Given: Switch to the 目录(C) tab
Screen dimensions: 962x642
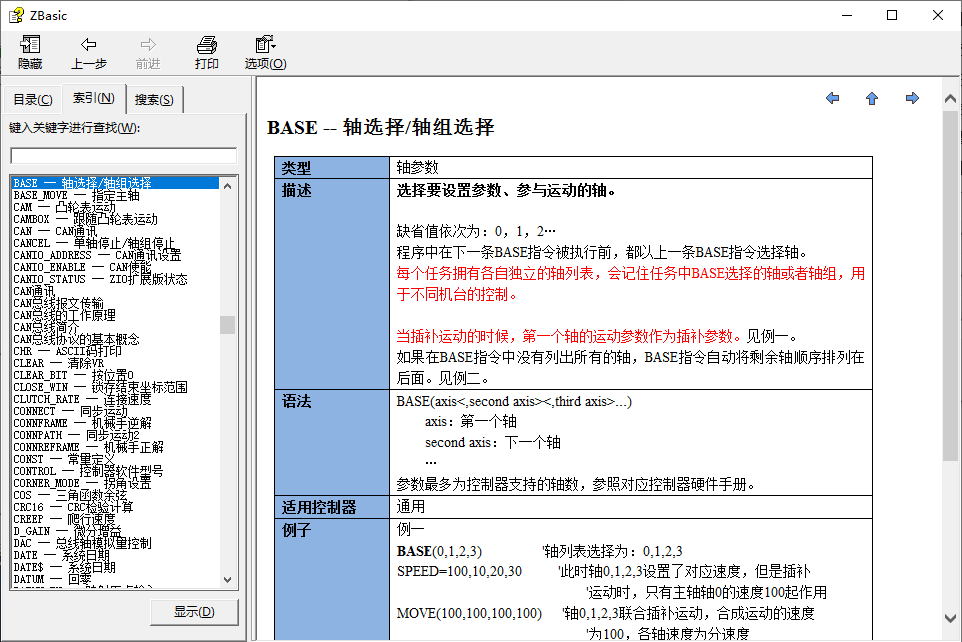Looking at the screenshot, I should [33, 99].
